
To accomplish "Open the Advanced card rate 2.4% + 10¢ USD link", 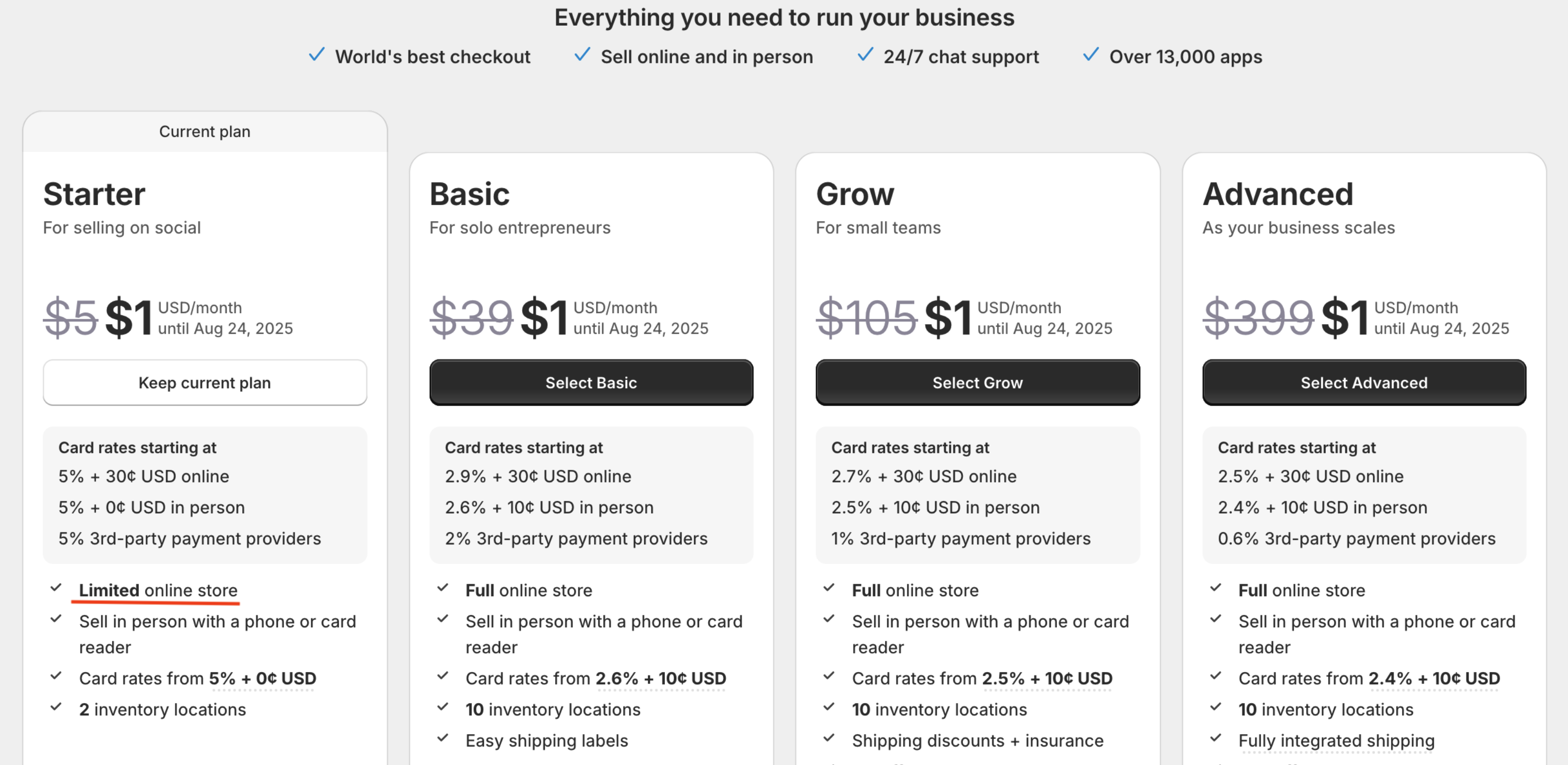I will pos(1434,679).
